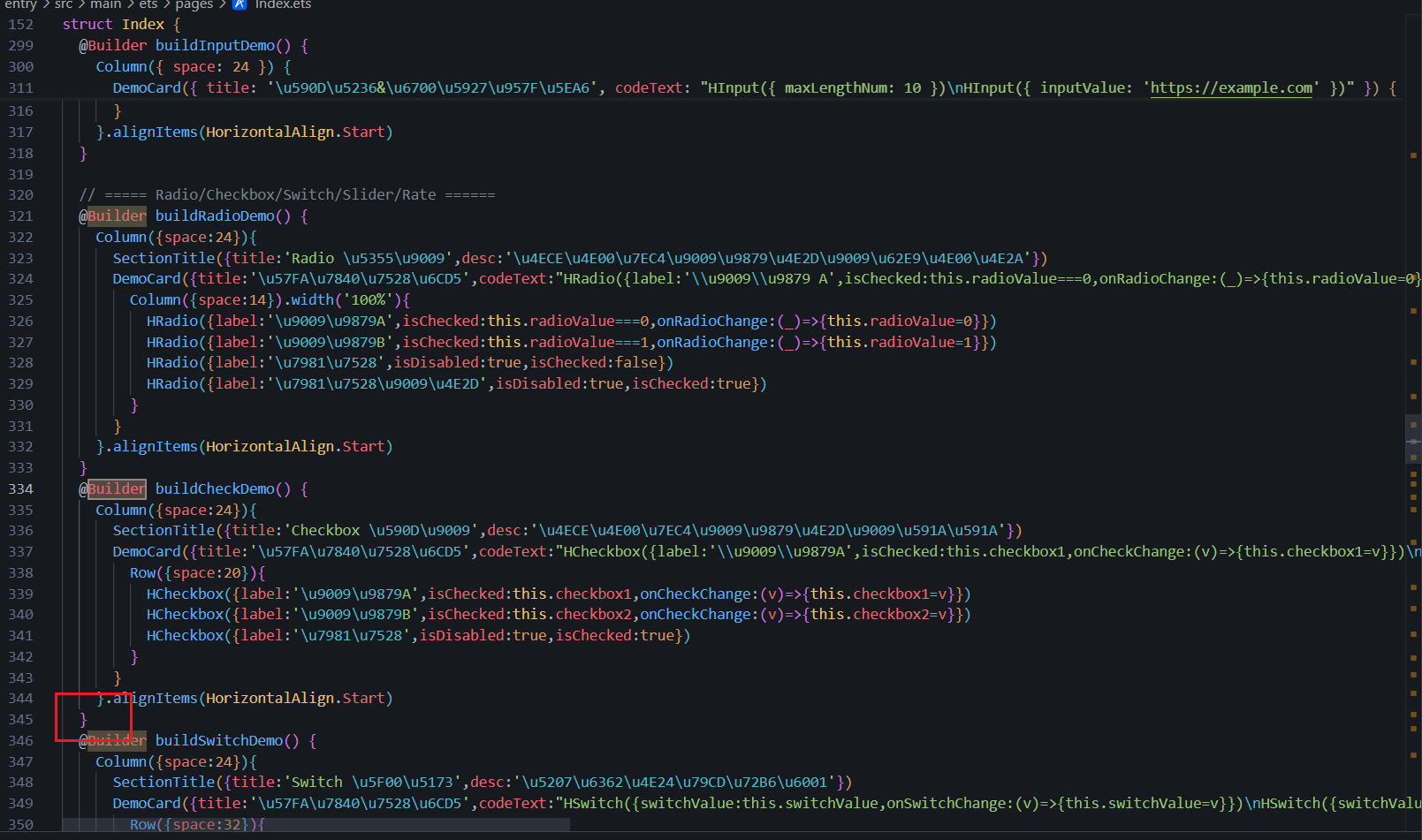Click 'Column({space:14})' on line 325
1422x840 pixels.
206,299
